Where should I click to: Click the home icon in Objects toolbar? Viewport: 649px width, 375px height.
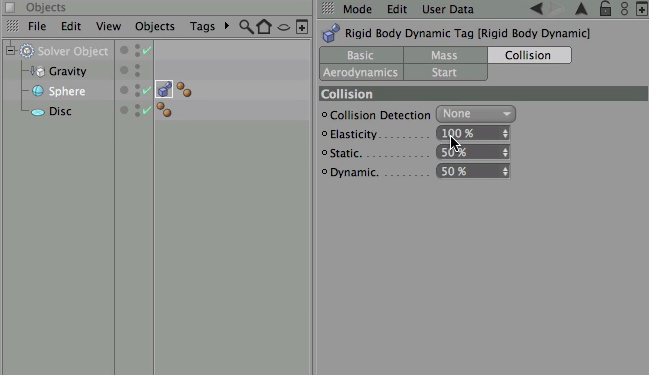tap(264, 27)
